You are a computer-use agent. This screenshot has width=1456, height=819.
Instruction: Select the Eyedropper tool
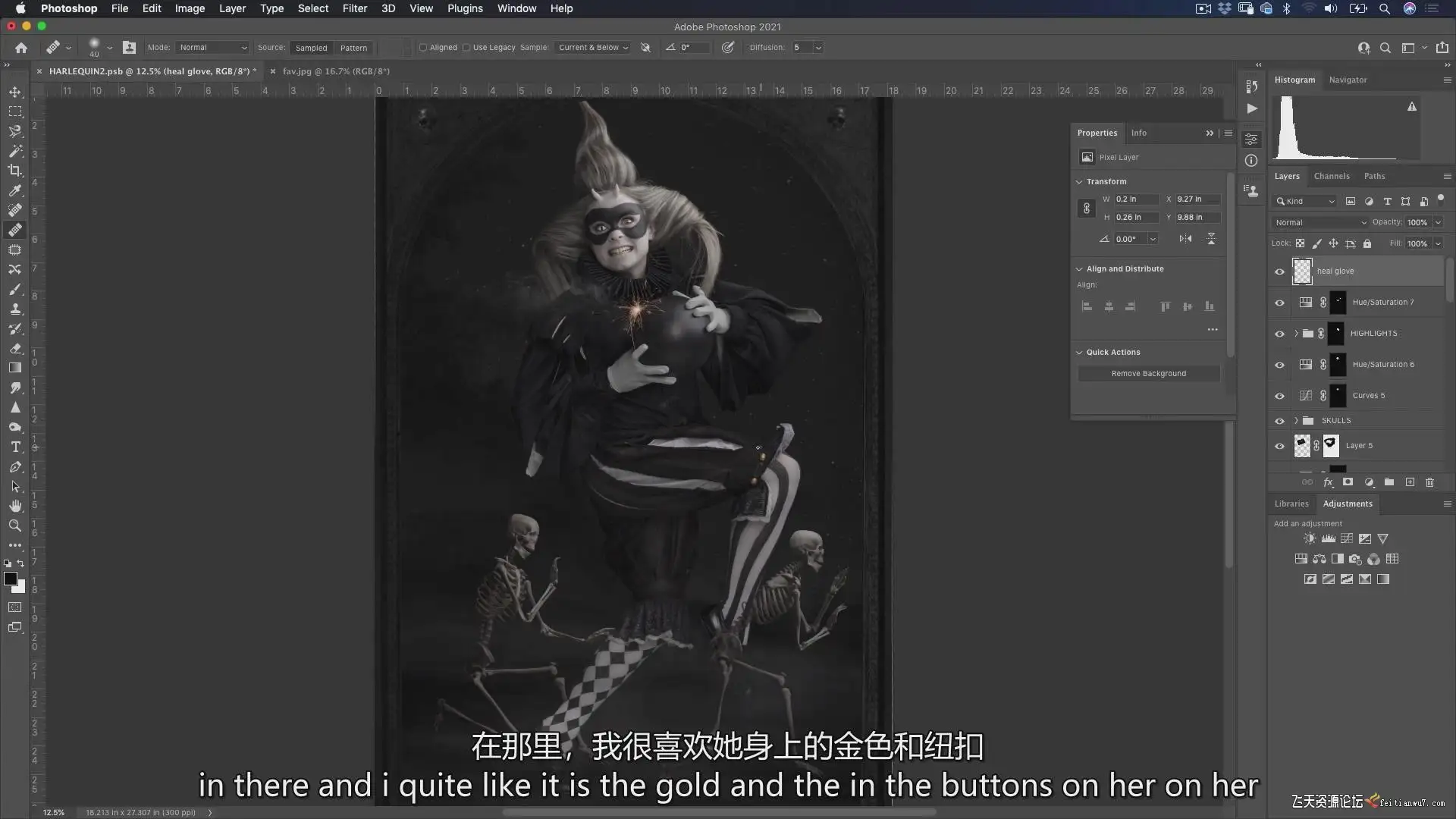point(15,190)
